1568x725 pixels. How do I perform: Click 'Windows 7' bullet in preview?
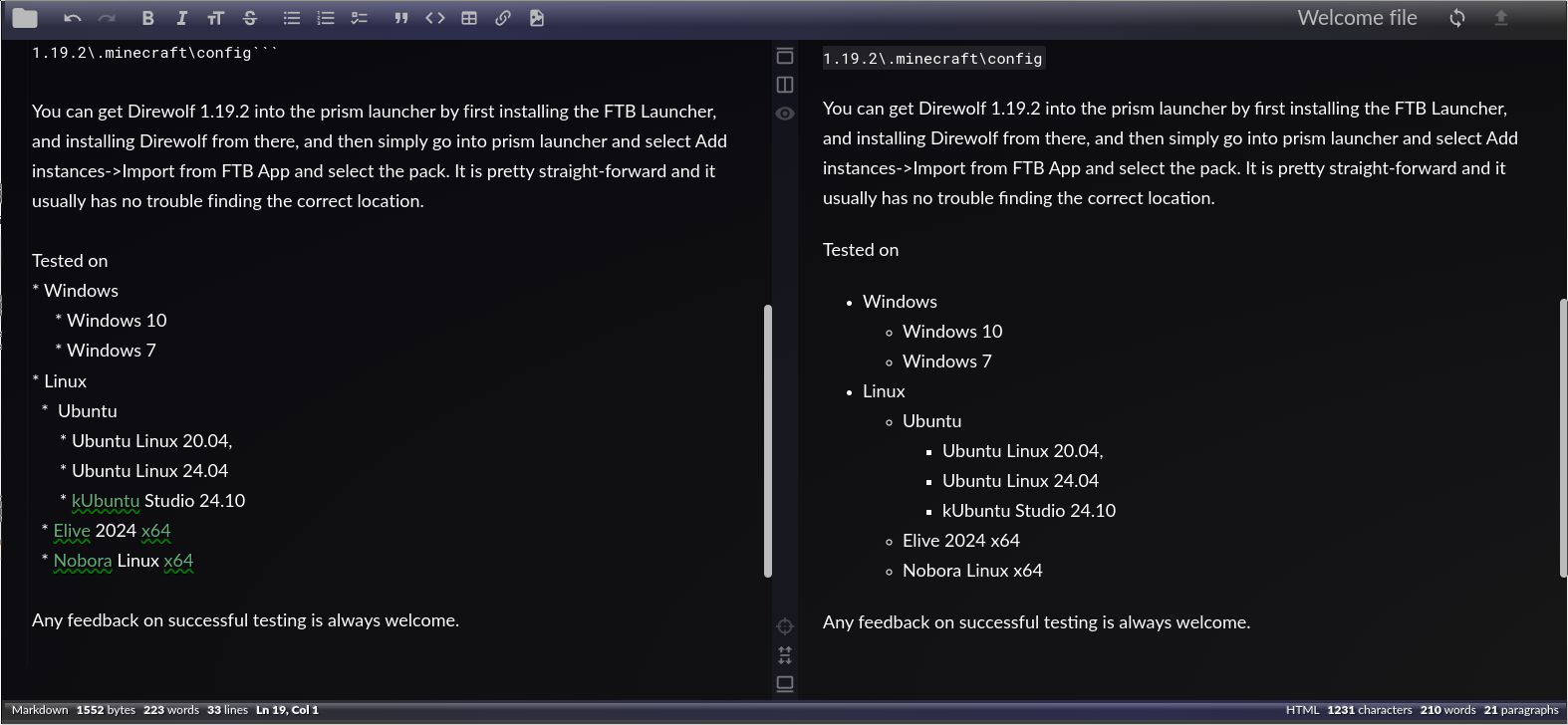click(946, 362)
